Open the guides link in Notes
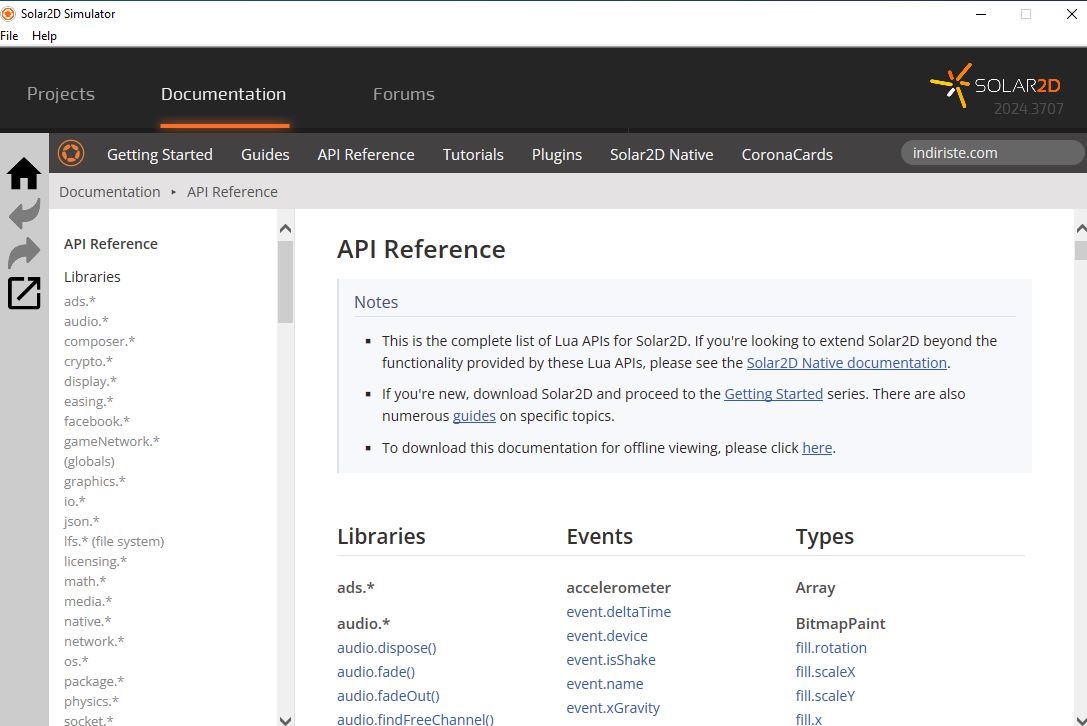The image size is (1087, 726). [x=474, y=416]
